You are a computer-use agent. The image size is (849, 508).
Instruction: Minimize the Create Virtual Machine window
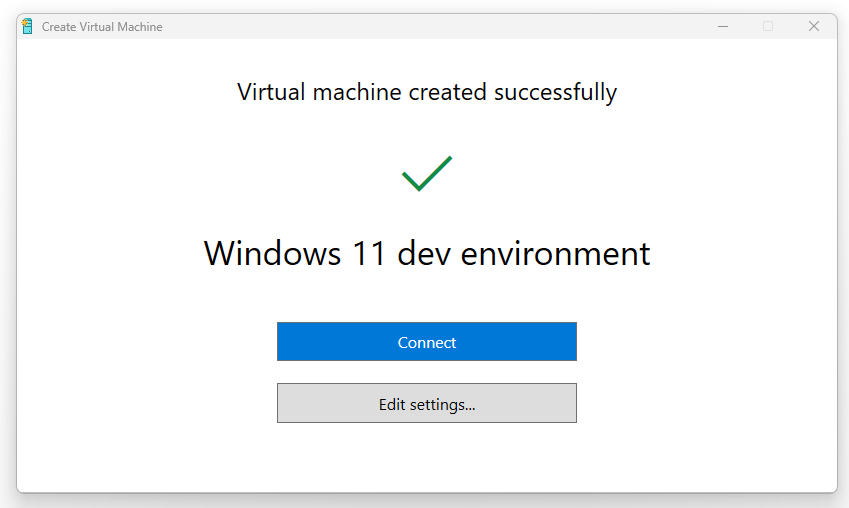pos(723,26)
